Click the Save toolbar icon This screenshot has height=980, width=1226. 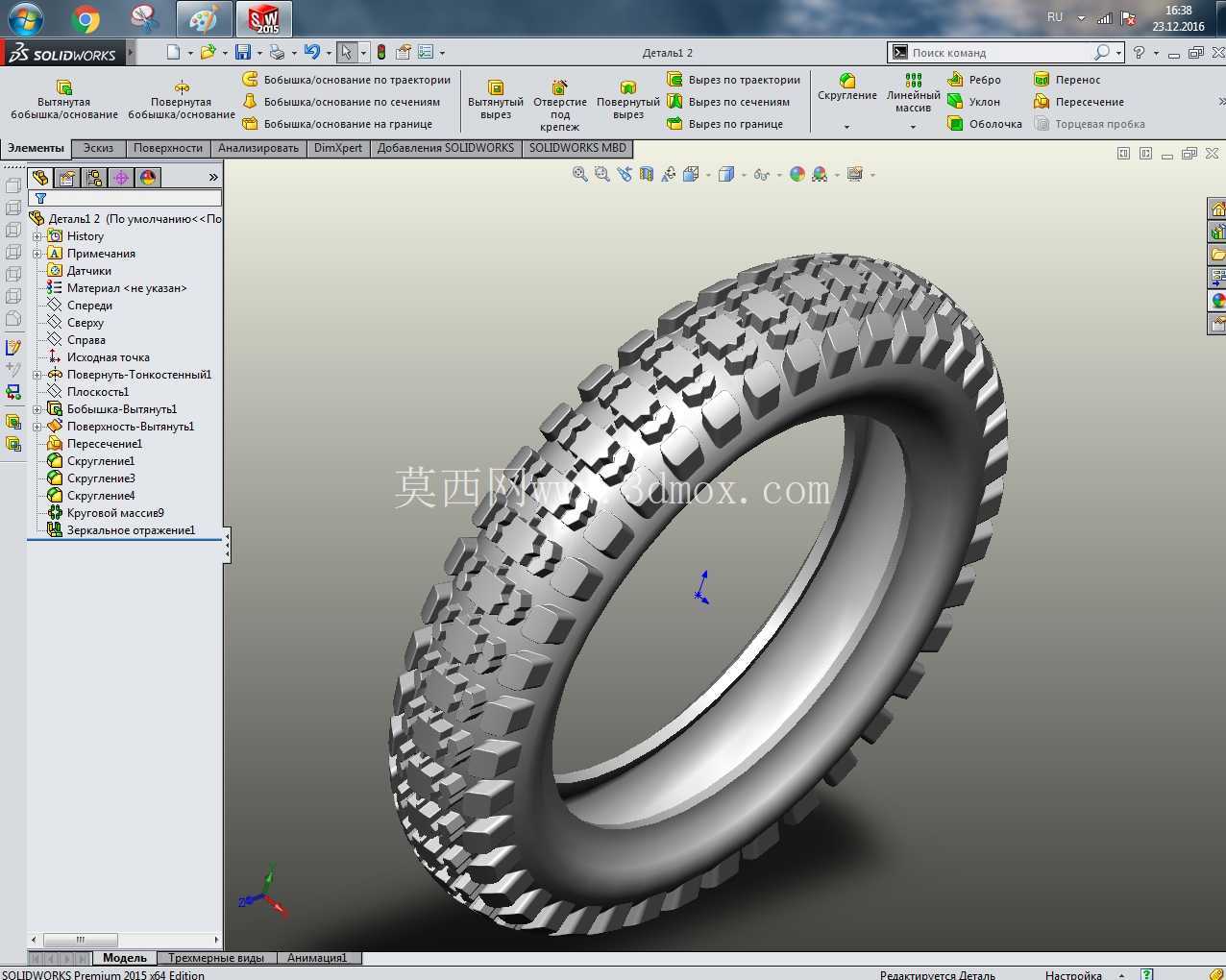pyautogui.click(x=243, y=52)
